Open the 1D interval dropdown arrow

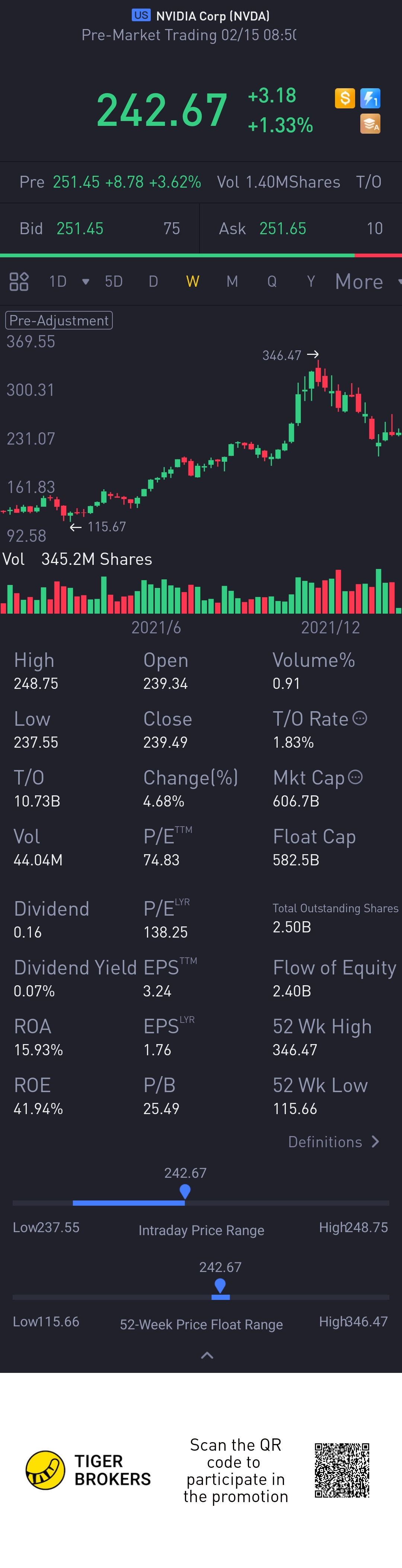click(x=86, y=281)
